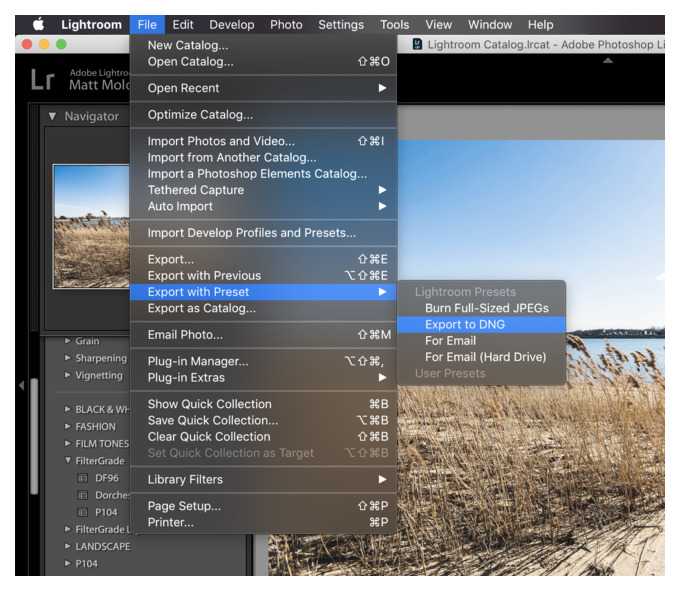The image size is (680, 591).
Task: Click the left panel scrollbar
Action: (34, 436)
